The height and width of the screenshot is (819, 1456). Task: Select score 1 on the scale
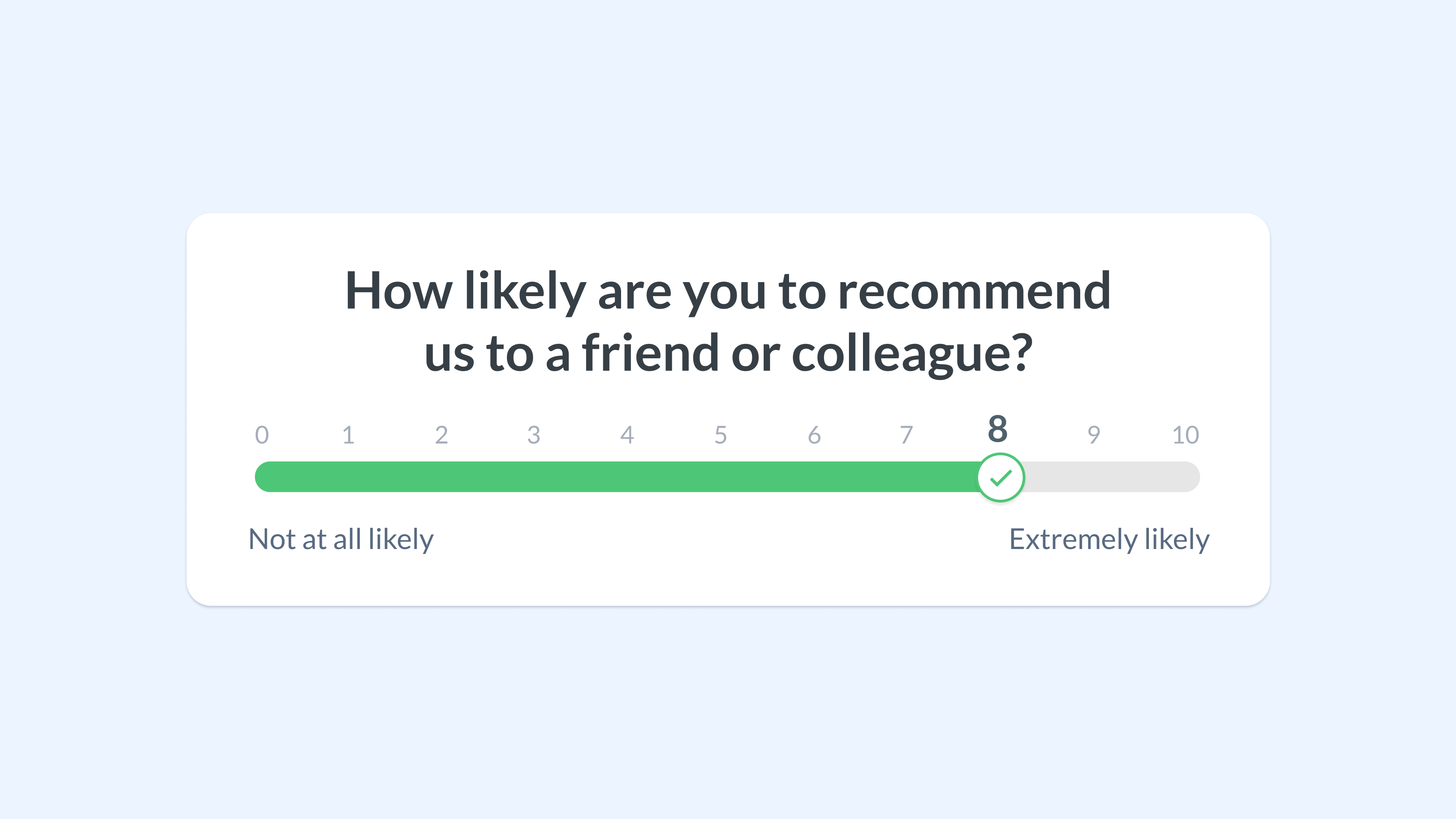click(x=349, y=435)
